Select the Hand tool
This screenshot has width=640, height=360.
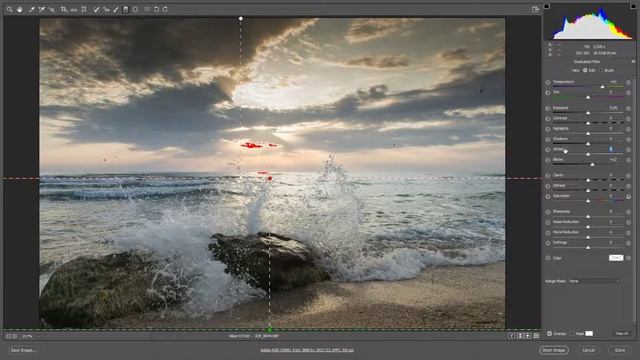point(19,9)
